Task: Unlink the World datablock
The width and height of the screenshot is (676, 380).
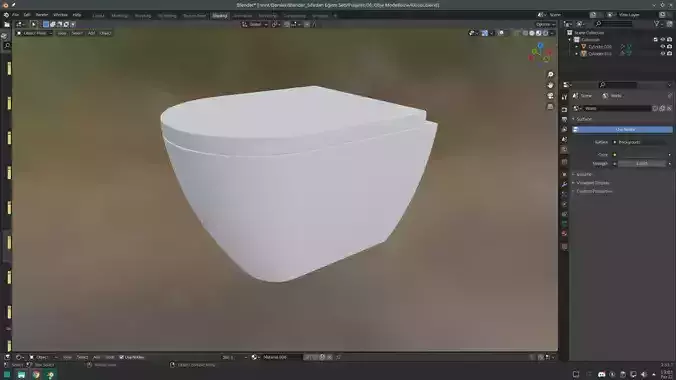Action: (x=669, y=109)
